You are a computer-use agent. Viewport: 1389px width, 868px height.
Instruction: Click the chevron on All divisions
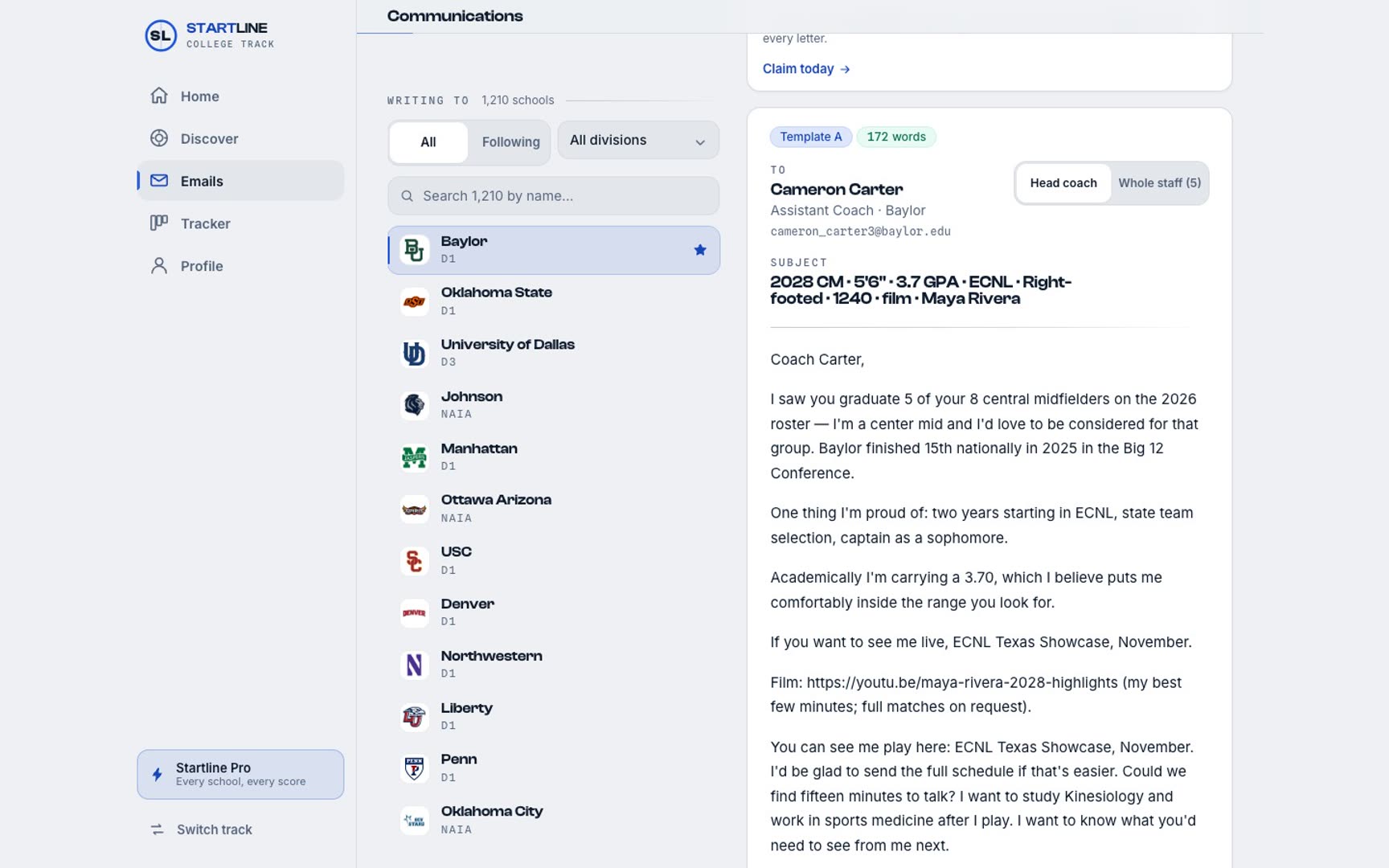[700, 142]
